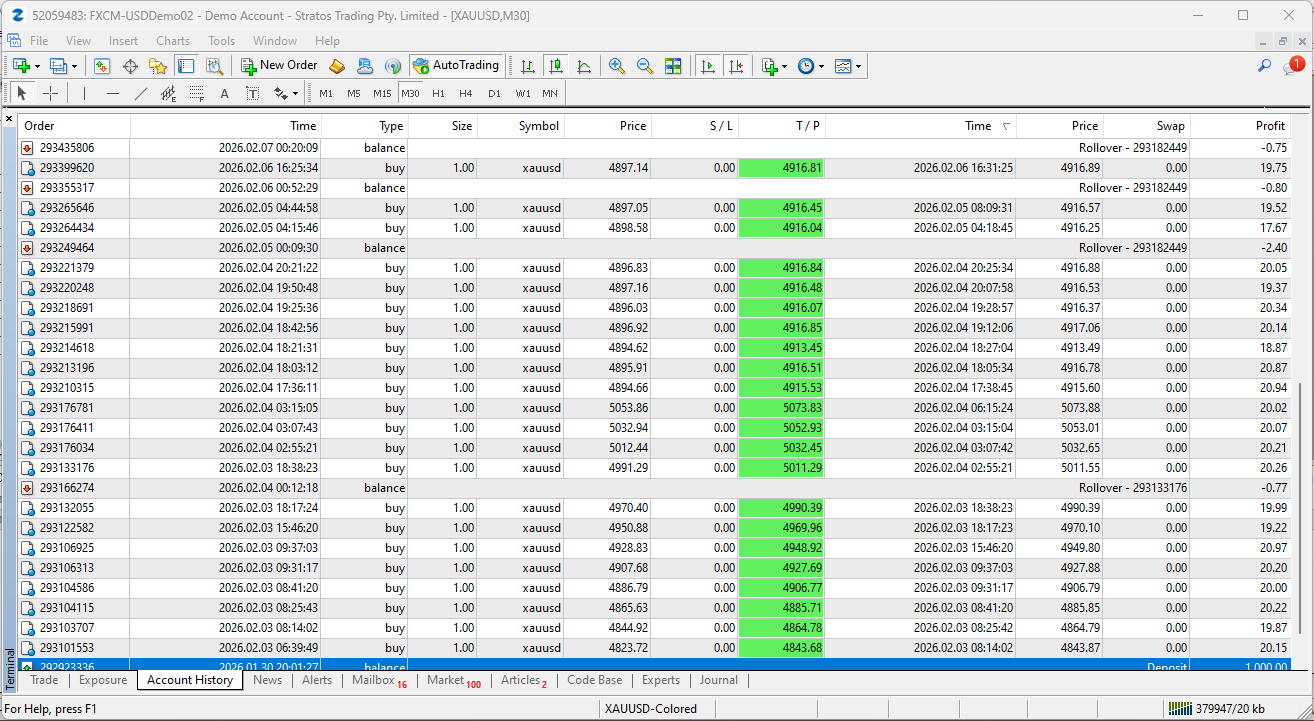Toggle the AutoTrading button

[455, 66]
